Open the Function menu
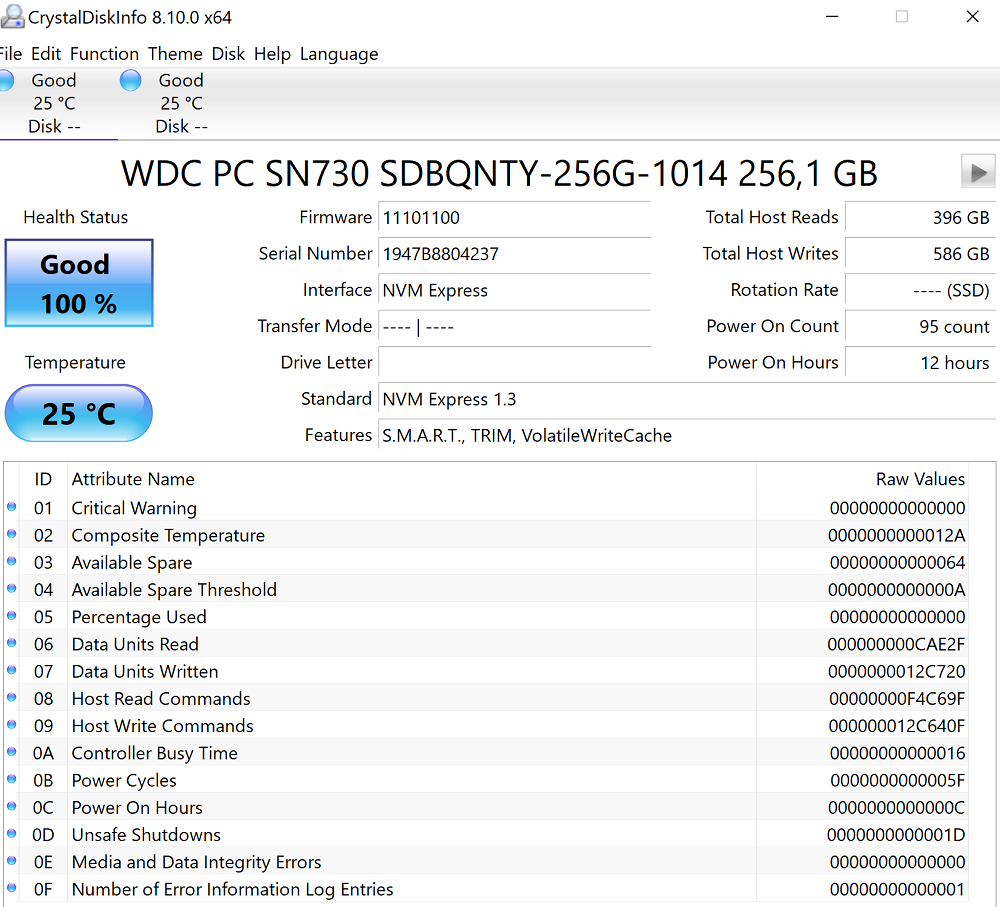The image size is (1000, 907). tap(104, 54)
